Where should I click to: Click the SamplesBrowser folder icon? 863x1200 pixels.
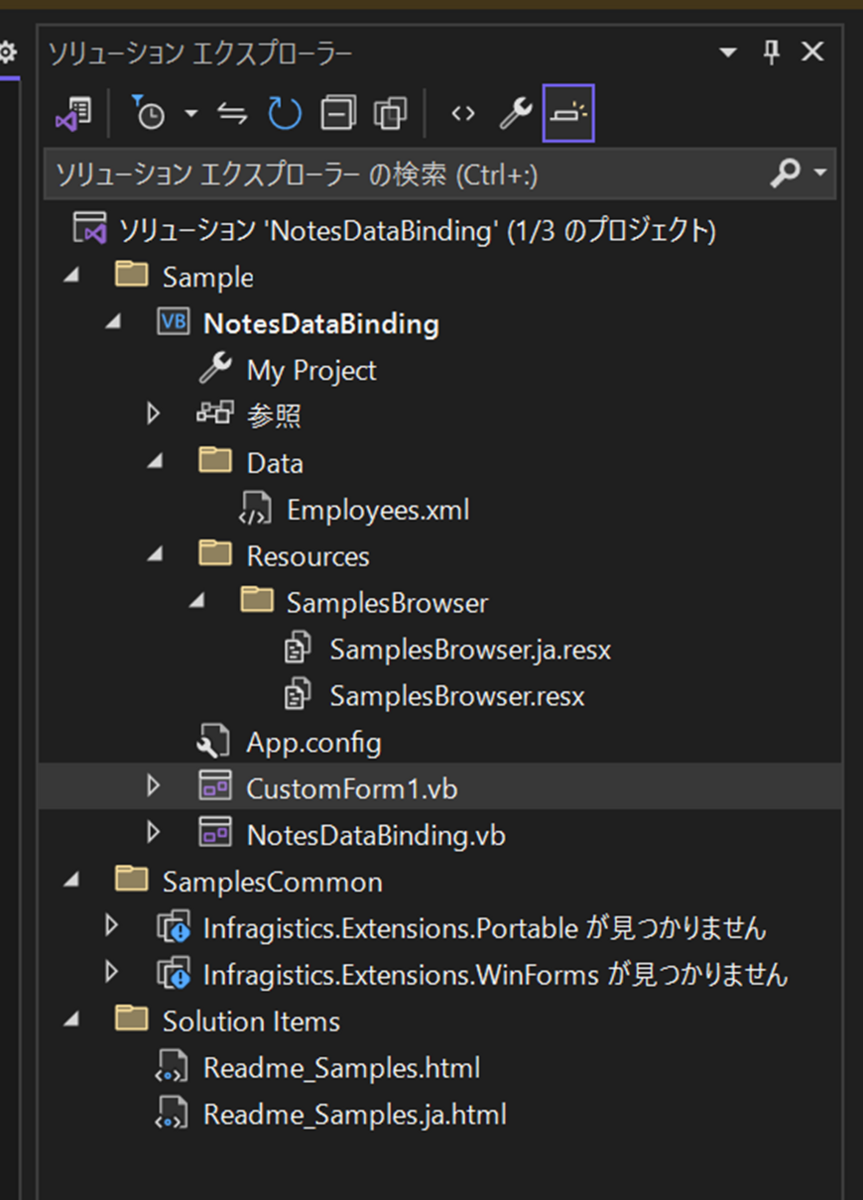pos(258,600)
